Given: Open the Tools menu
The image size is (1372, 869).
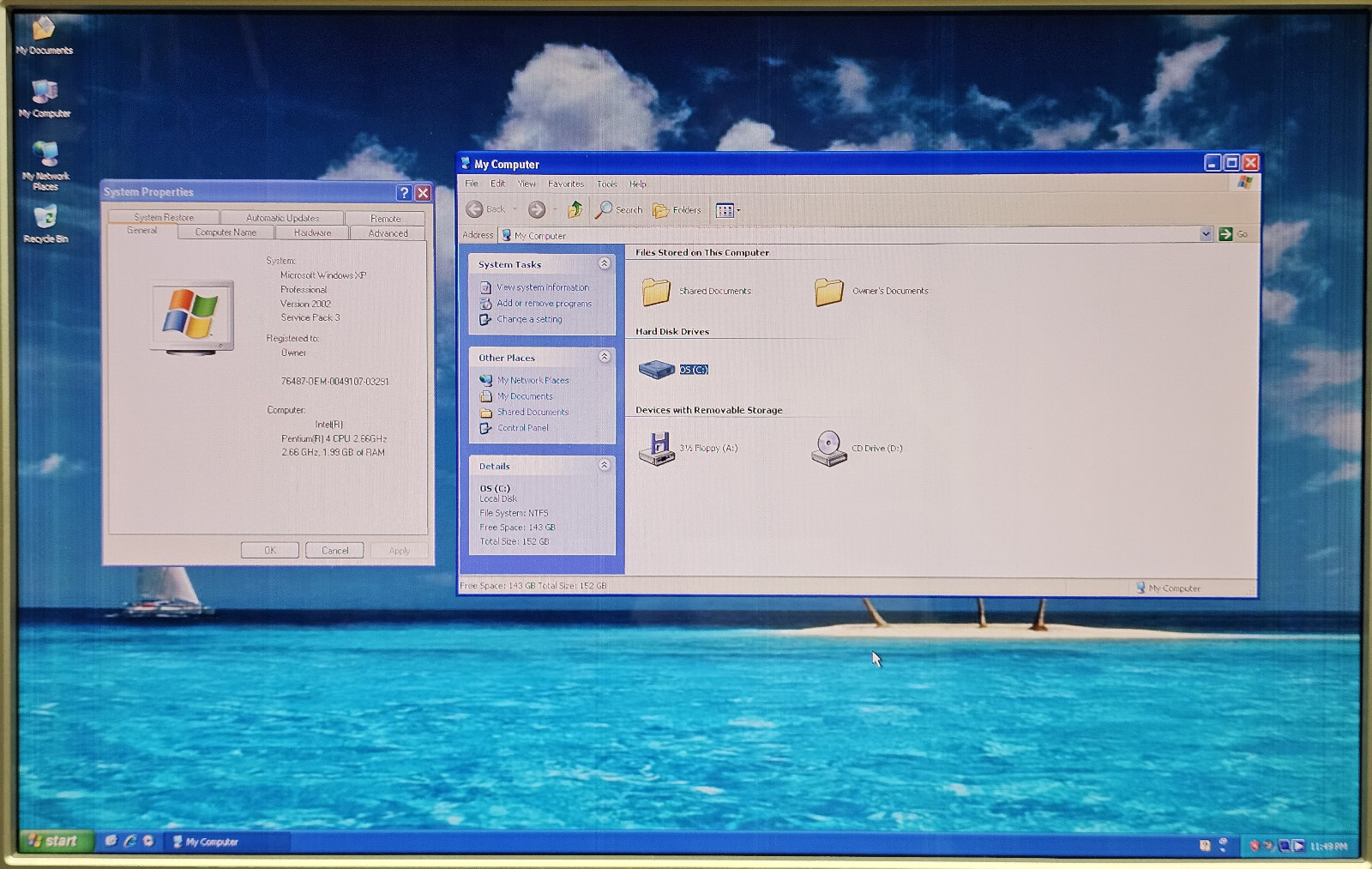Looking at the screenshot, I should (x=606, y=184).
